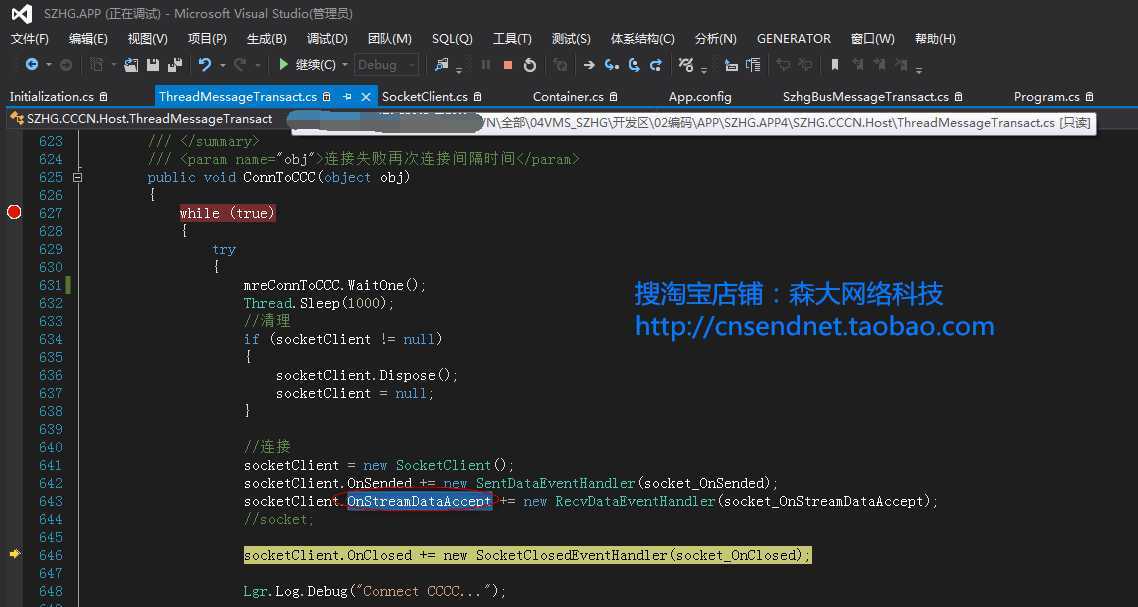This screenshot has height=607, width=1138.
Task: Open the Navigate Backward history dropdown arrow
Action: click(49, 65)
